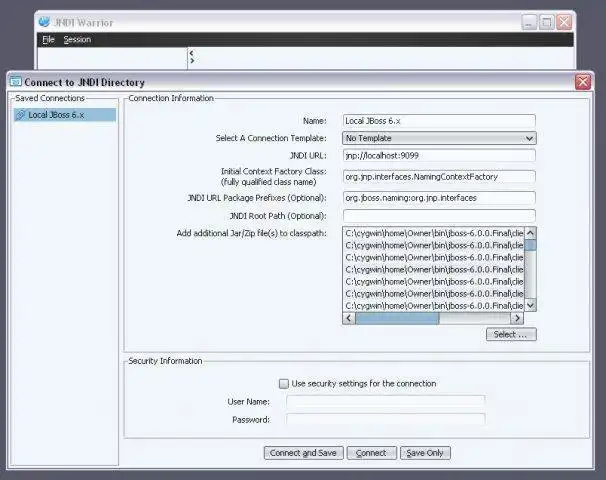606x480 pixels.
Task: Click the Password field
Action: tap(385, 419)
